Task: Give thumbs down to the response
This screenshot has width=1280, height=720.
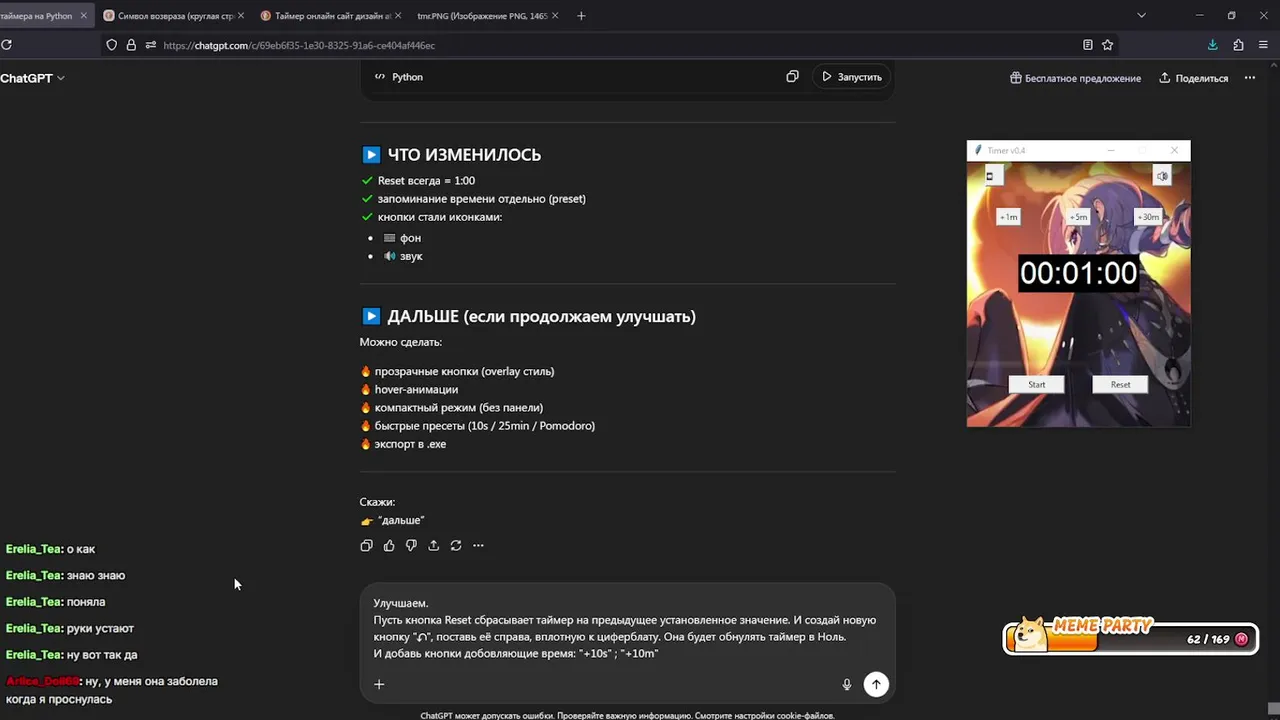Action: coord(411,546)
